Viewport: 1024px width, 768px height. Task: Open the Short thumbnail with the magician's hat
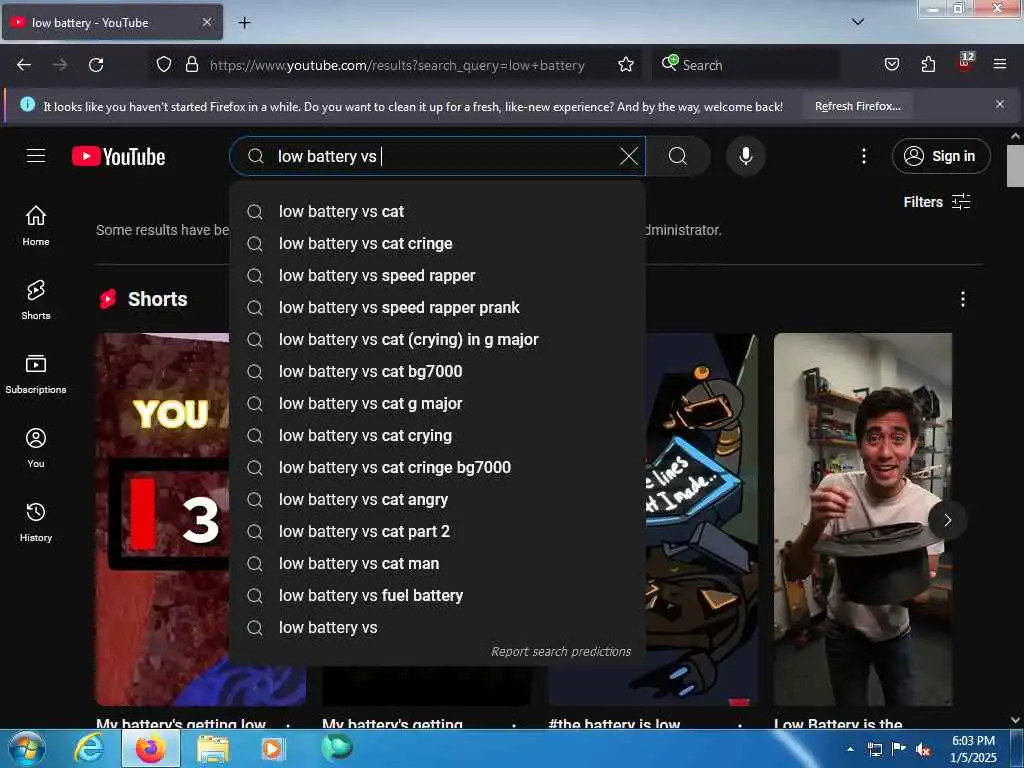point(863,519)
